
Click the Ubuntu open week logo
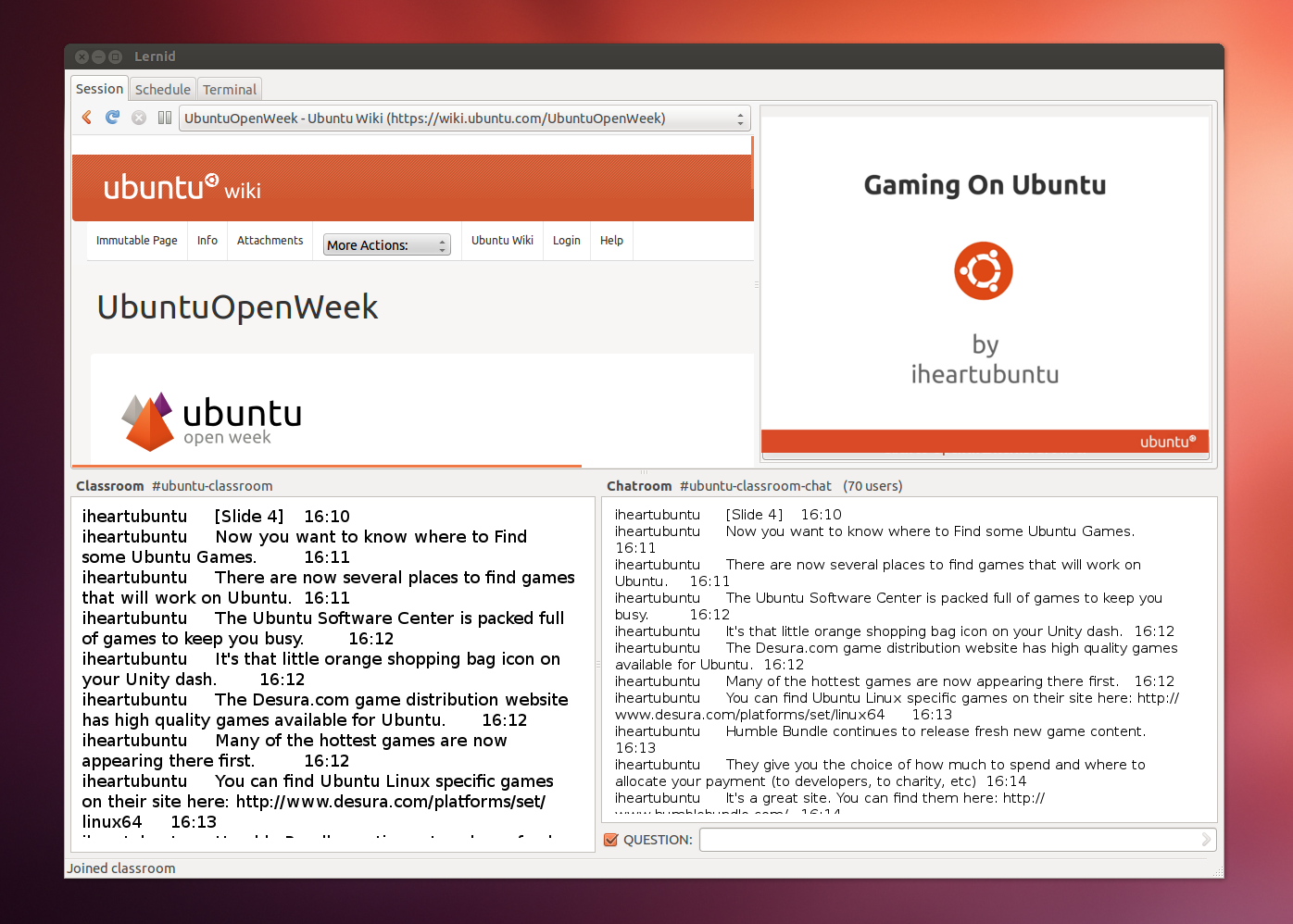[x=212, y=421]
